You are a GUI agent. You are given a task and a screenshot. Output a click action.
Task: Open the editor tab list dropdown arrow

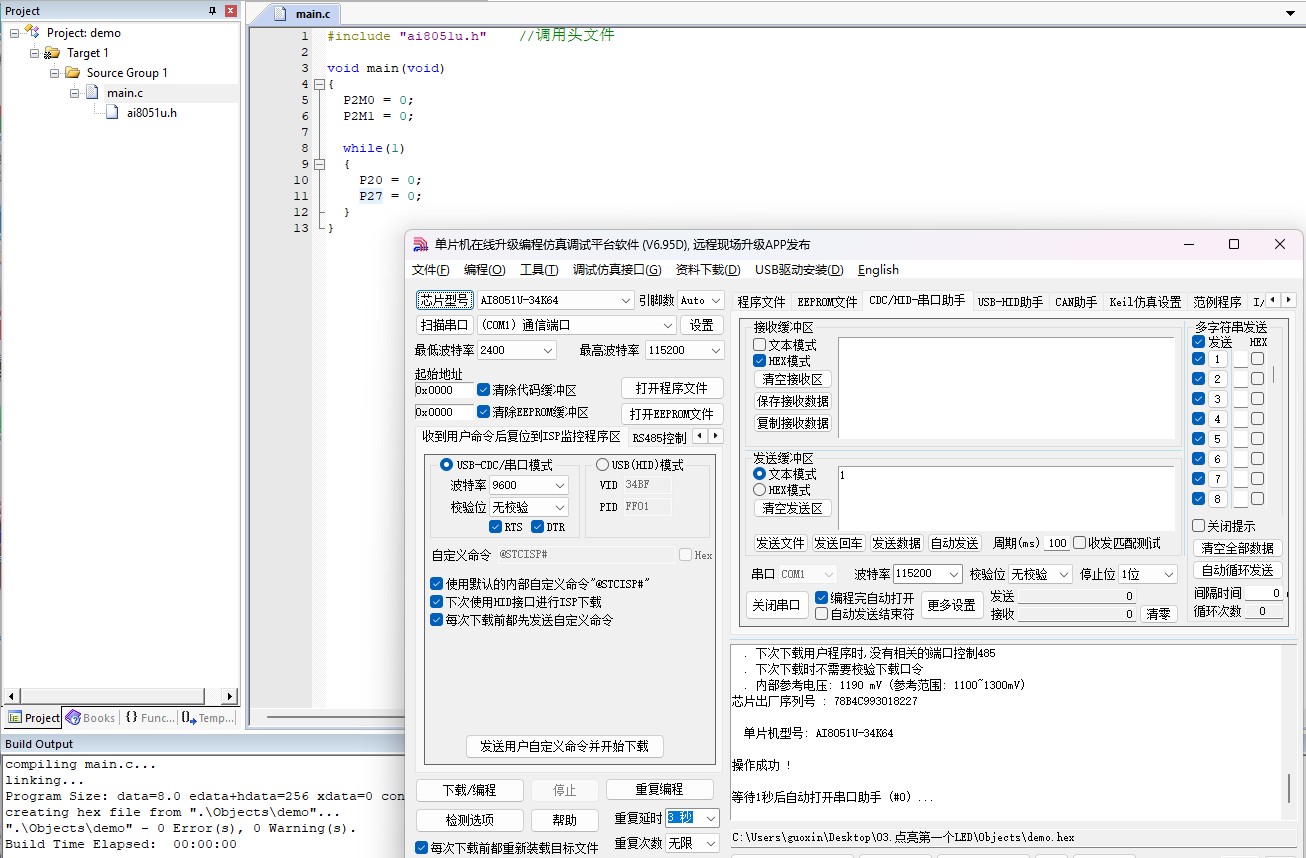pos(1291,13)
